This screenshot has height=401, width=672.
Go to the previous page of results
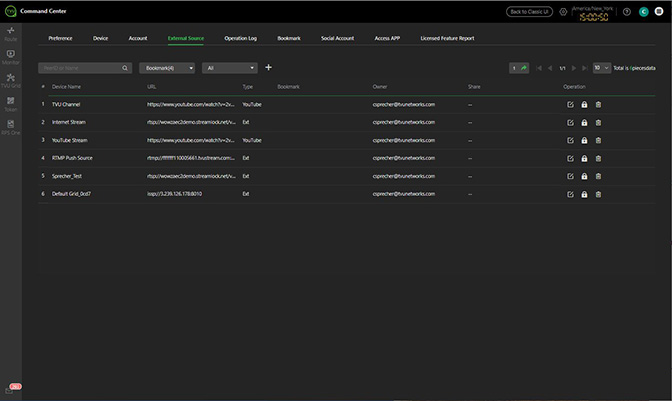pos(550,68)
